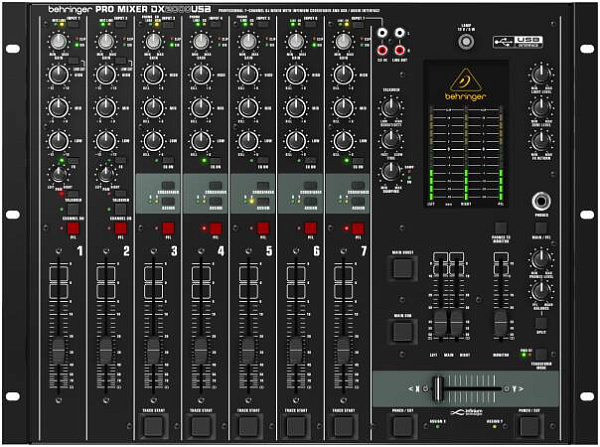Toggle PFL on channel 6
Screen dimensions: 600x447
click(311, 228)
